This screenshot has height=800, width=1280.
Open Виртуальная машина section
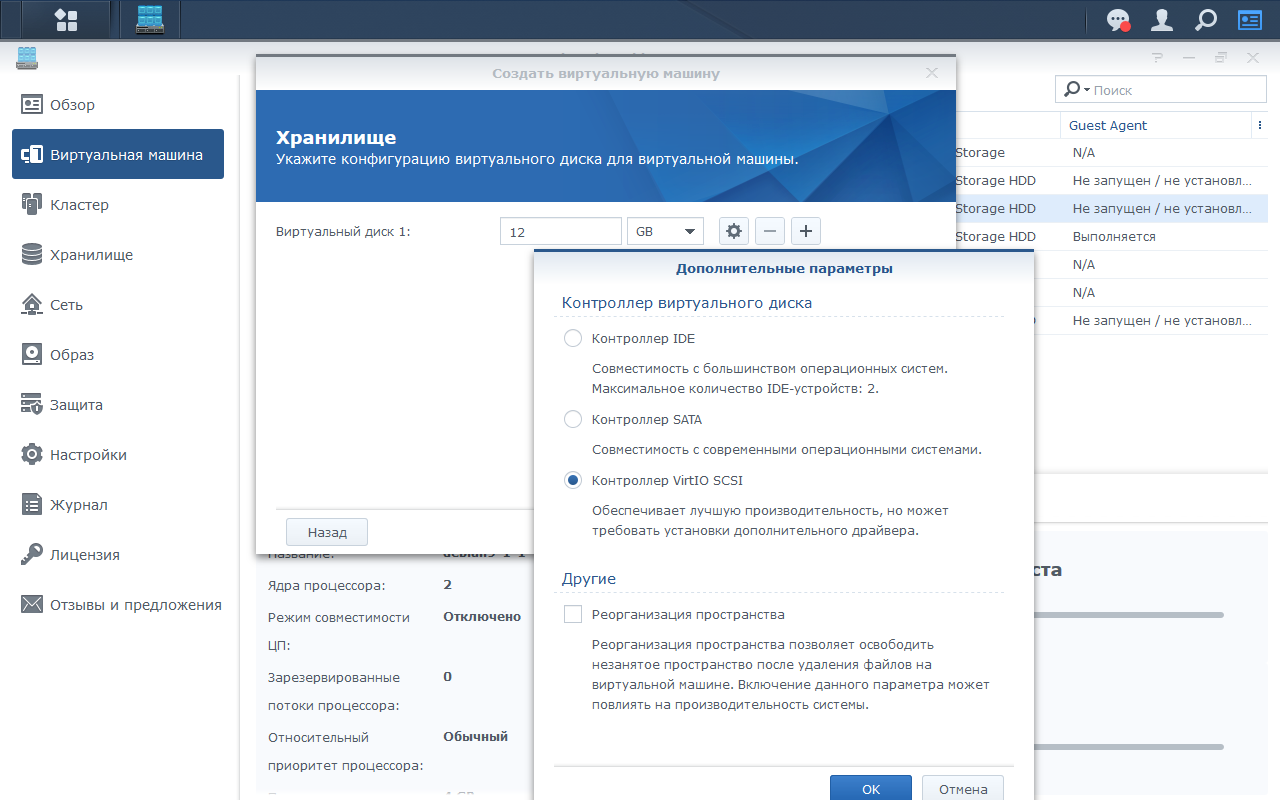(x=118, y=155)
